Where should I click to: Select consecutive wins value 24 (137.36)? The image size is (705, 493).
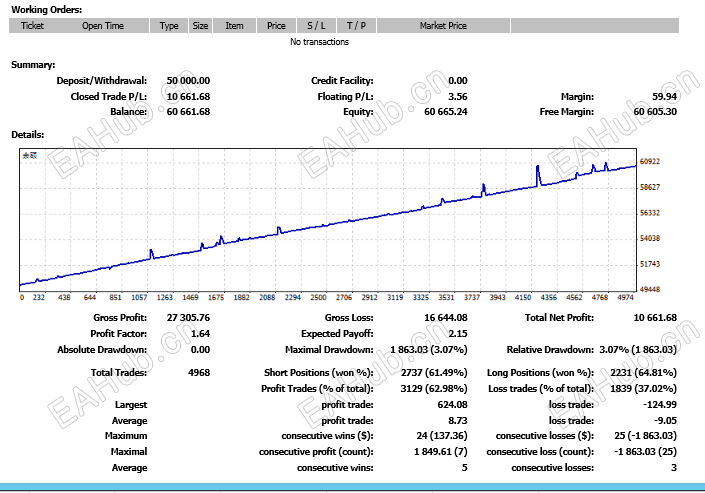pyautogui.click(x=442, y=435)
